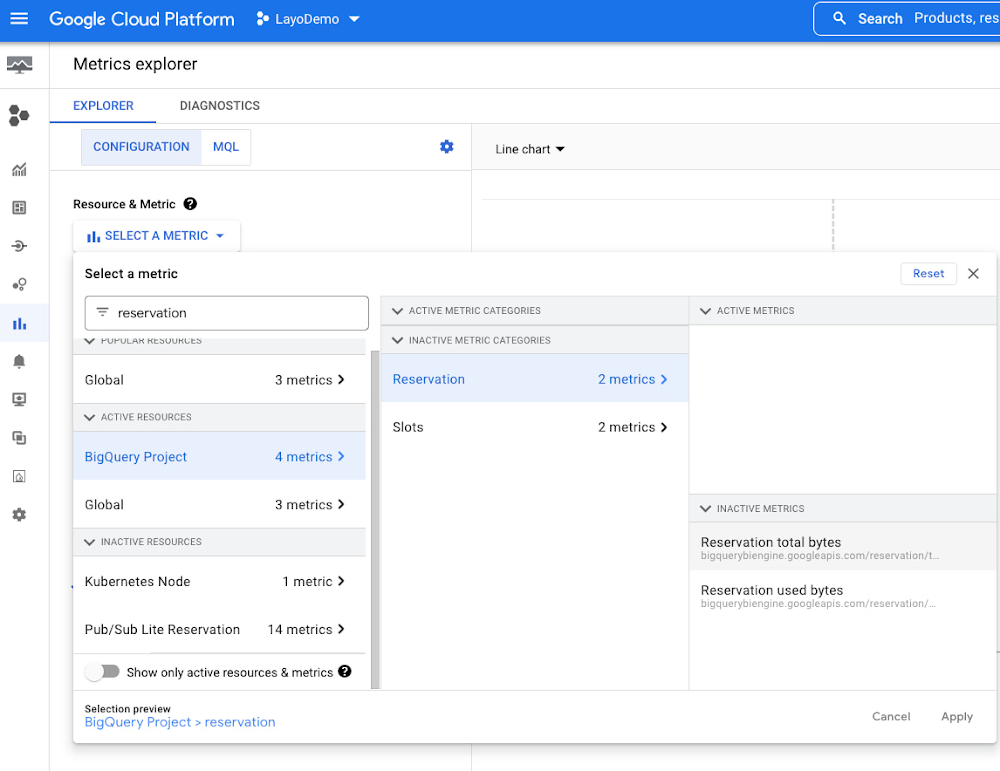The width and height of the screenshot is (1000, 771).
Task: Click the Integrations arrow-circle sidebar icon
Action: click(19, 246)
